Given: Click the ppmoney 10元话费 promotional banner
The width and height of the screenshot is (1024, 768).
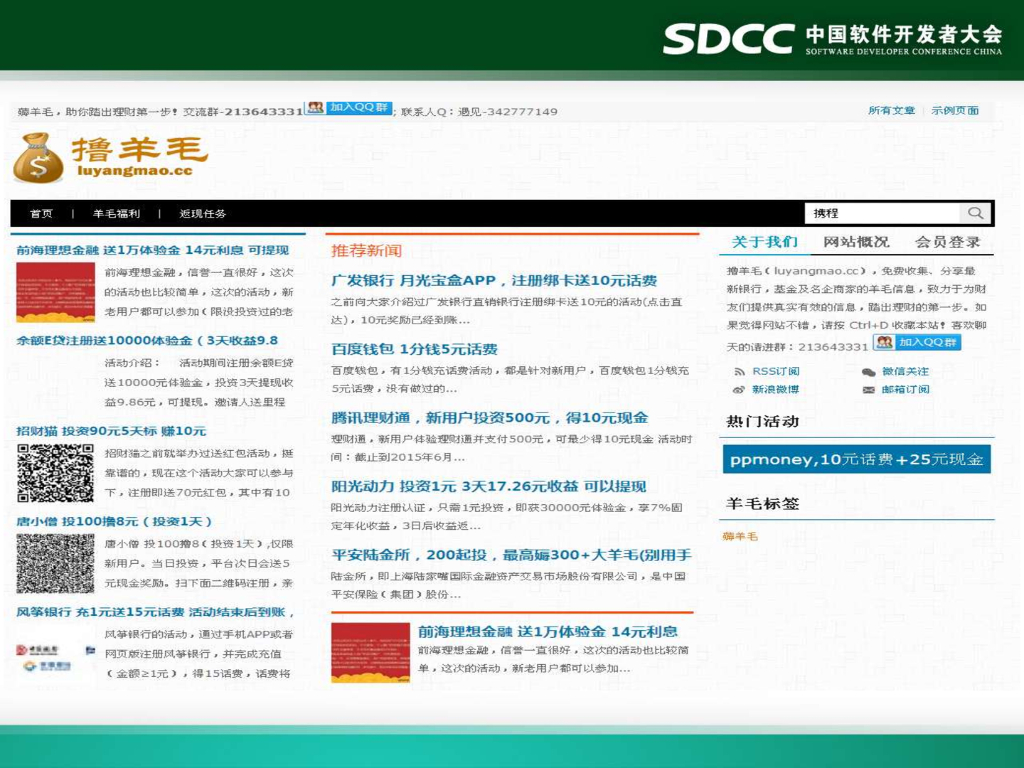Looking at the screenshot, I should tap(856, 460).
